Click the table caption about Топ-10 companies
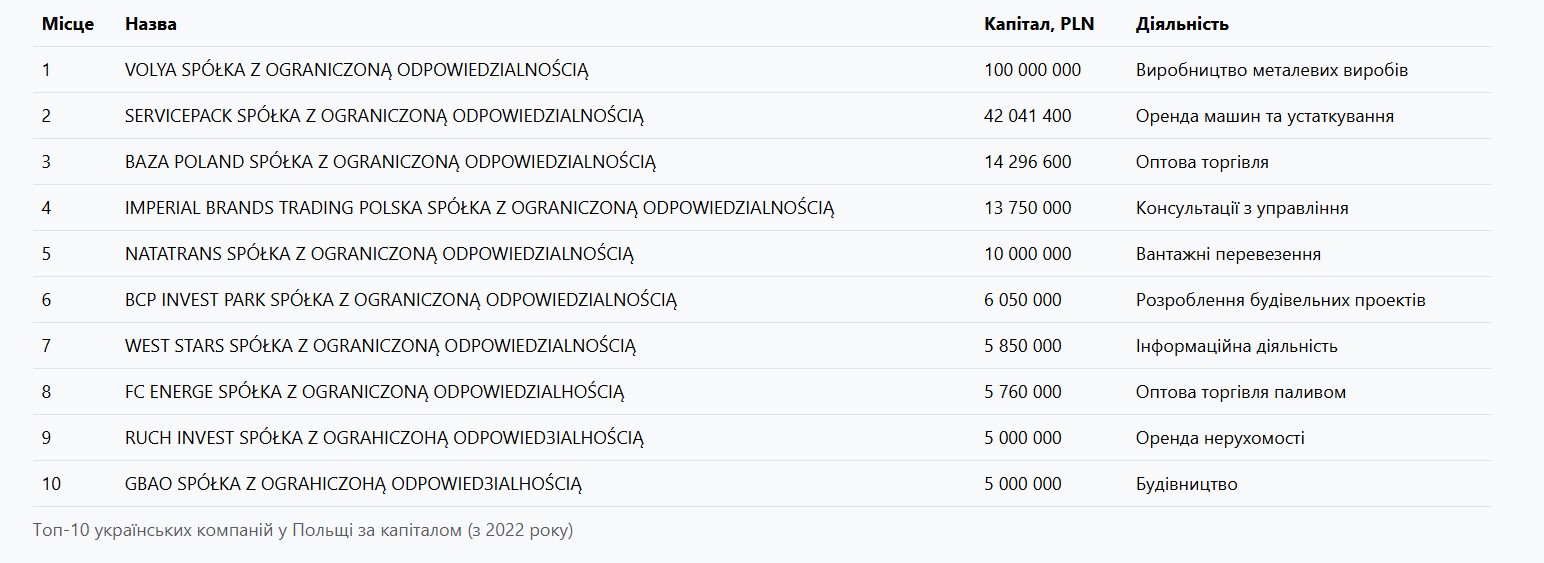1544x563 pixels. (303, 530)
